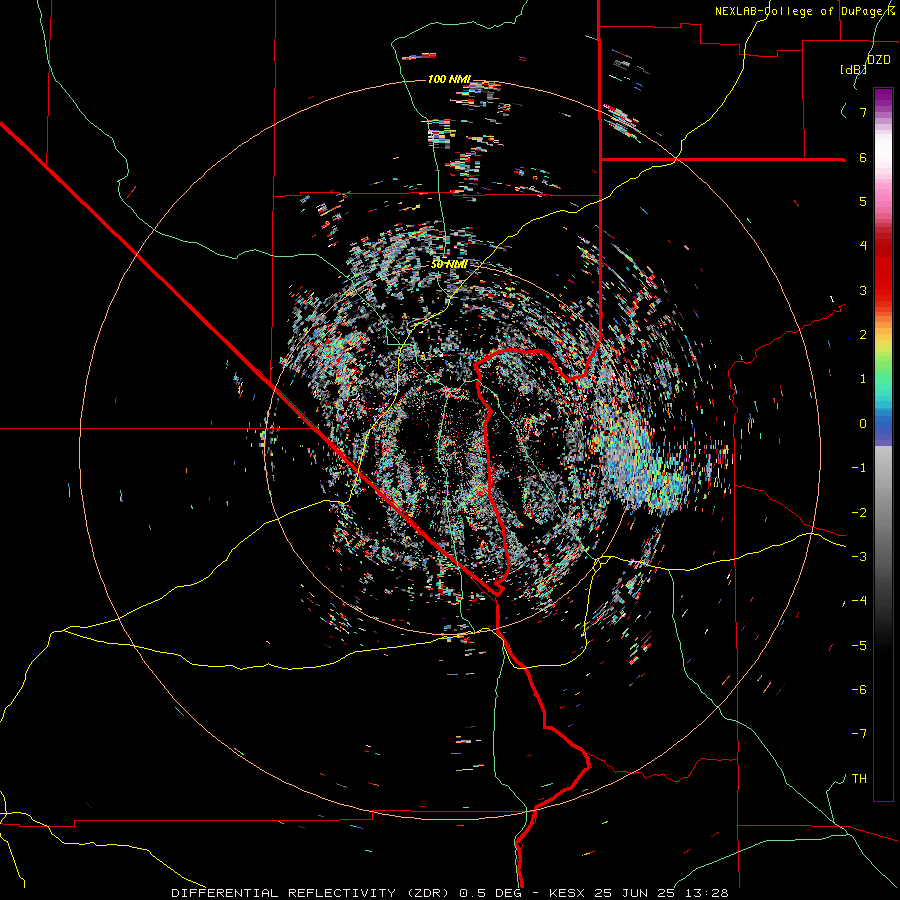Click the -4 value on color scale
The width and height of the screenshot is (900, 900).
click(x=859, y=601)
